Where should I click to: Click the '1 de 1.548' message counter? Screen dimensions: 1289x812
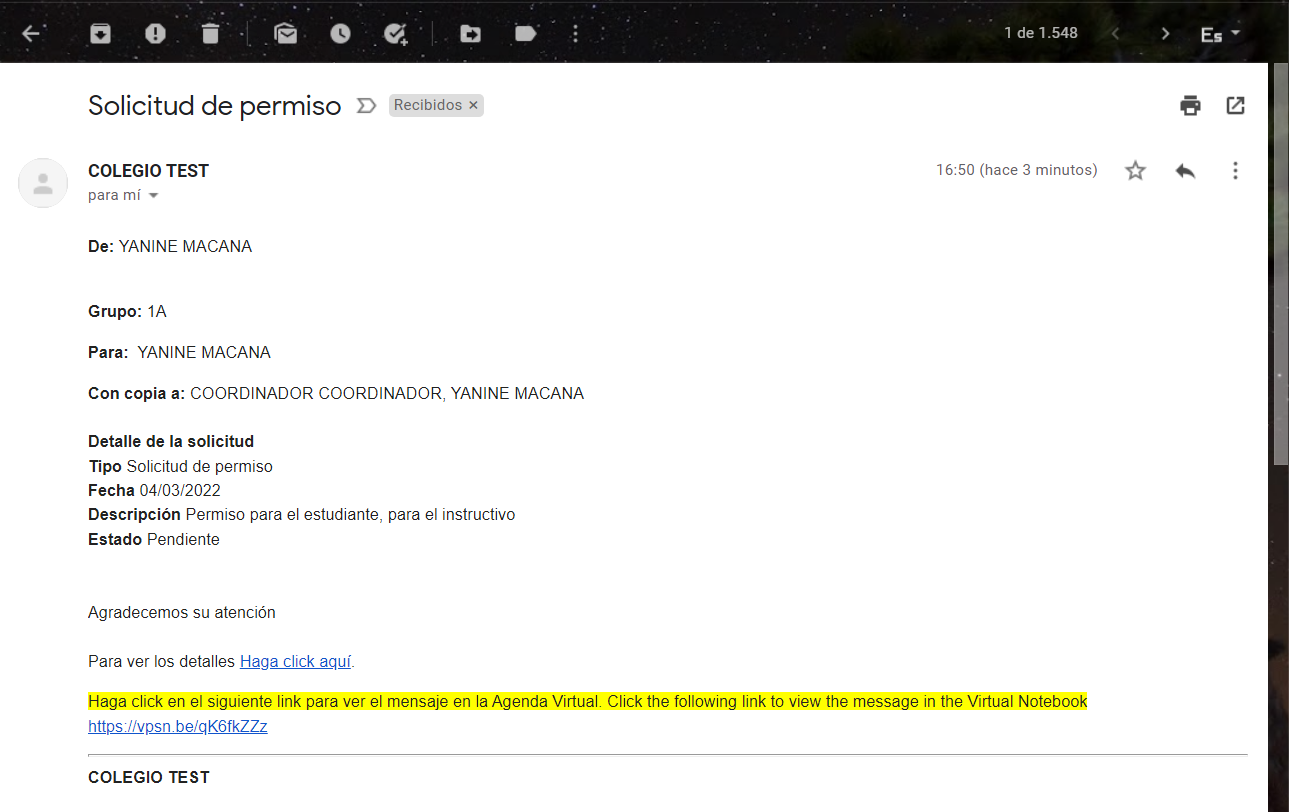(1041, 33)
